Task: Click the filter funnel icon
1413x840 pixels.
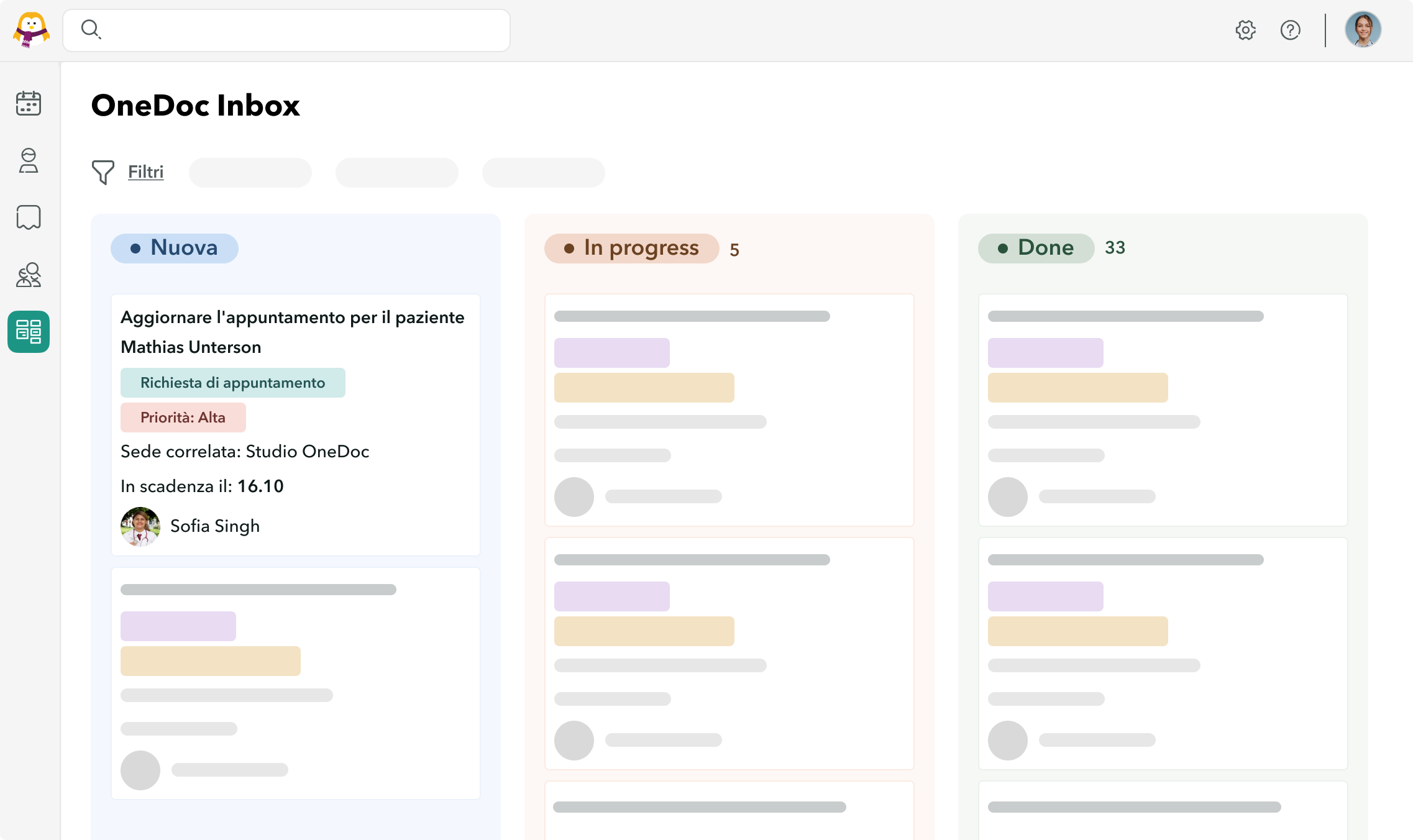Action: (x=103, y=172)
